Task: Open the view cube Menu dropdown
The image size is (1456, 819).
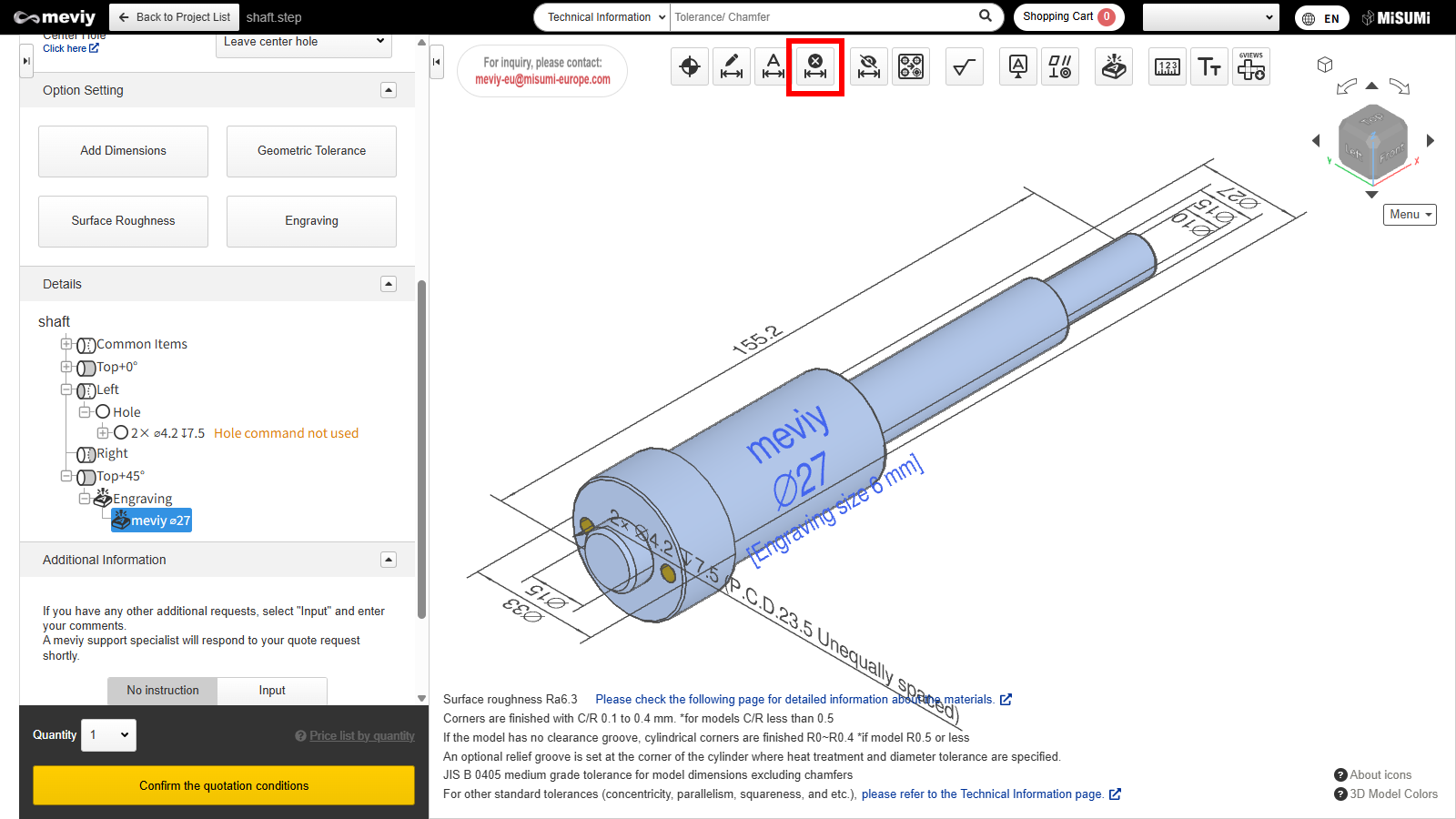Action: click(x=1410, y=215)
